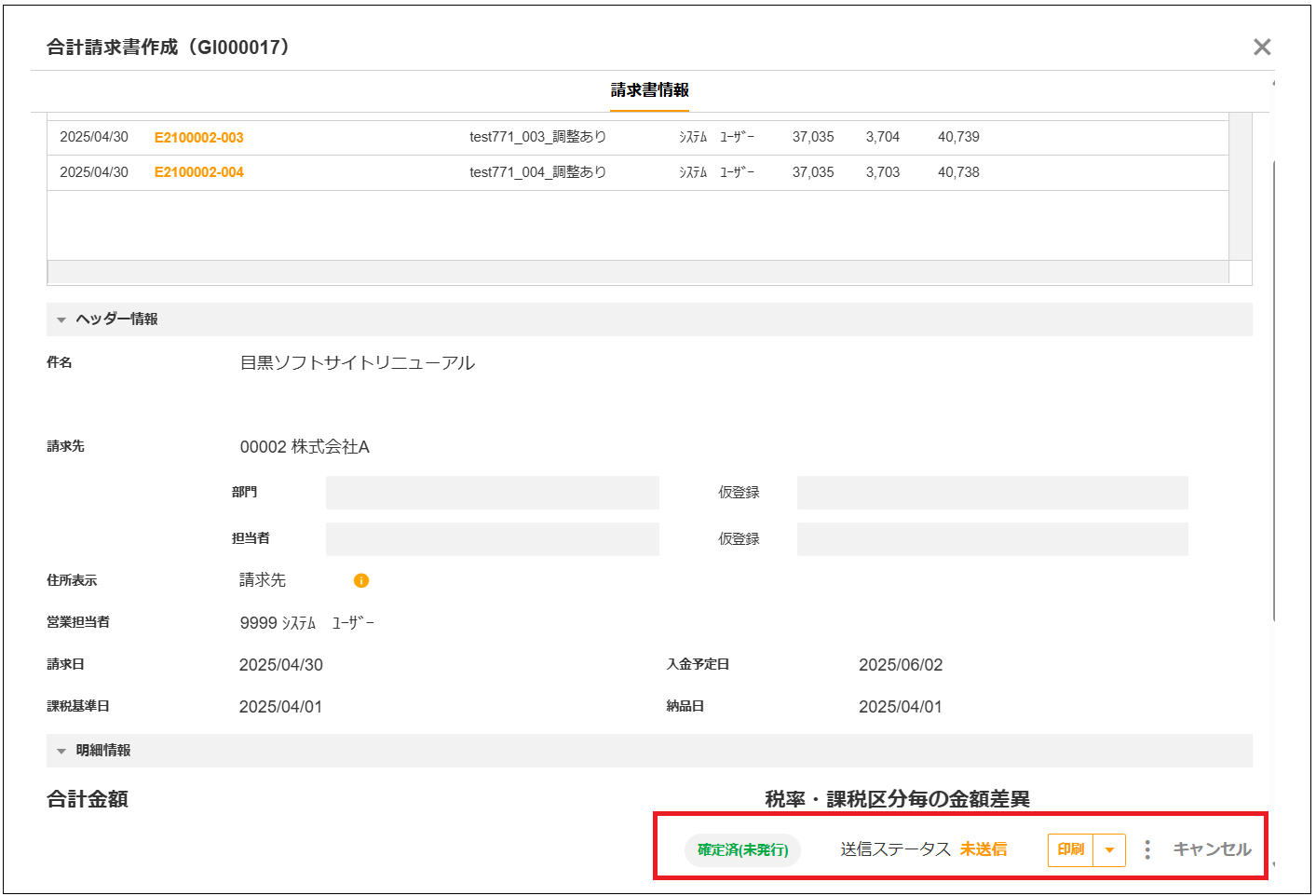Click the 税率・課税区分毎の金額差異 heading
The width and height of the screenshot is (1316, 896).
(x=898, y=799)
